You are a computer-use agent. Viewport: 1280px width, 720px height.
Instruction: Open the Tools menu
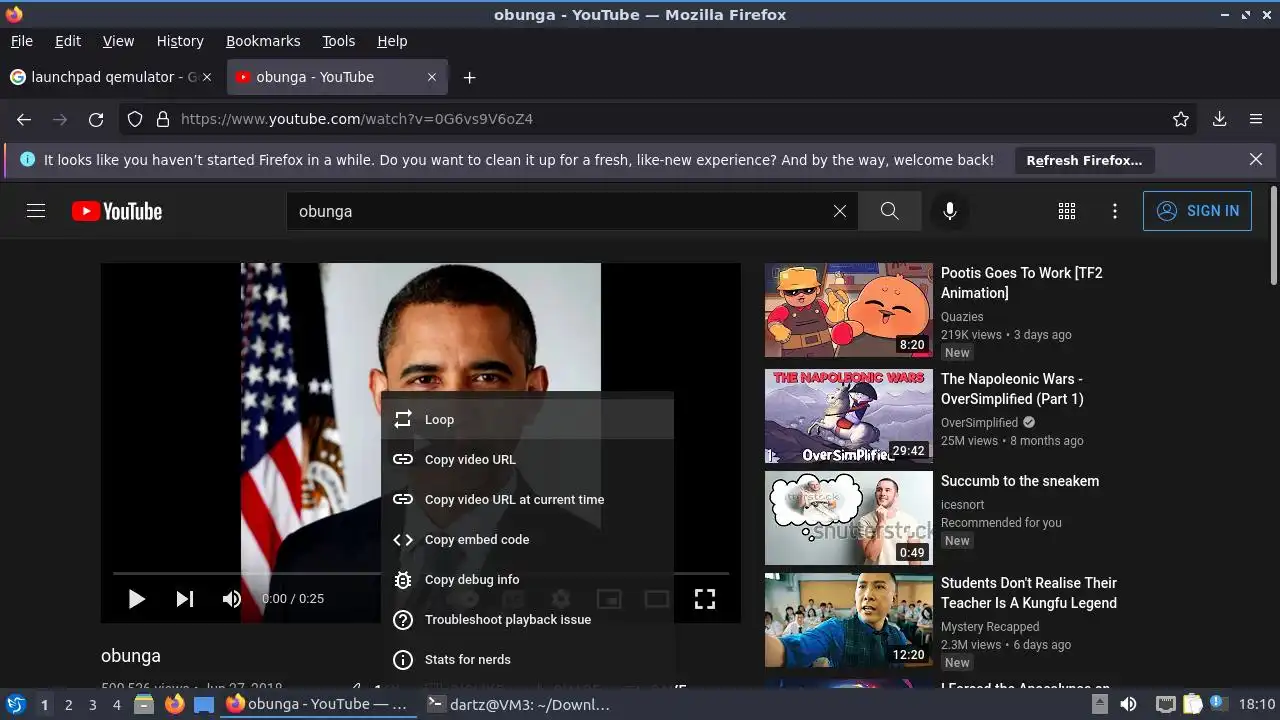pos(339,41)
